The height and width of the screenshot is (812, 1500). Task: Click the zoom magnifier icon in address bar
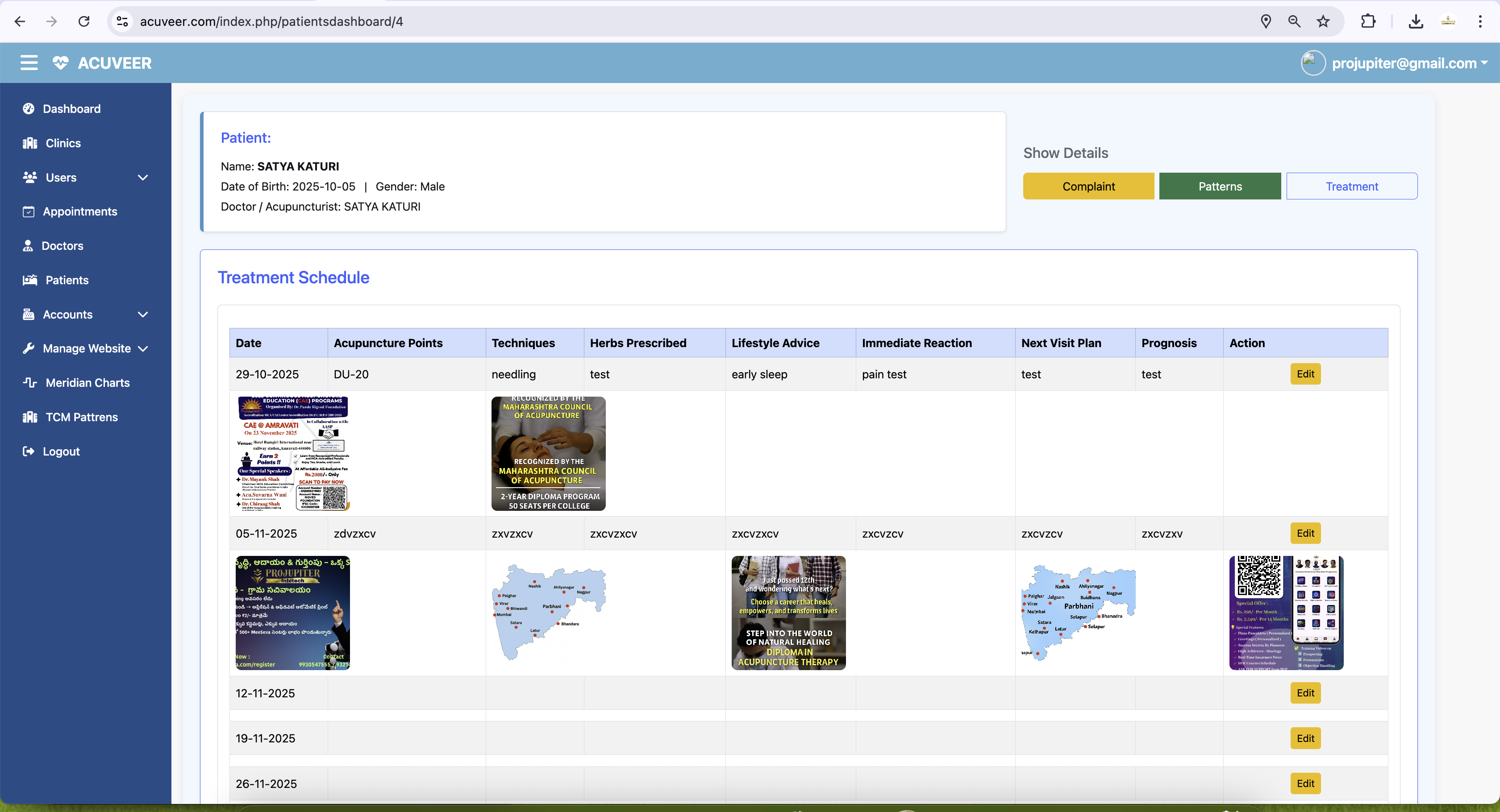pos(1294,21)
